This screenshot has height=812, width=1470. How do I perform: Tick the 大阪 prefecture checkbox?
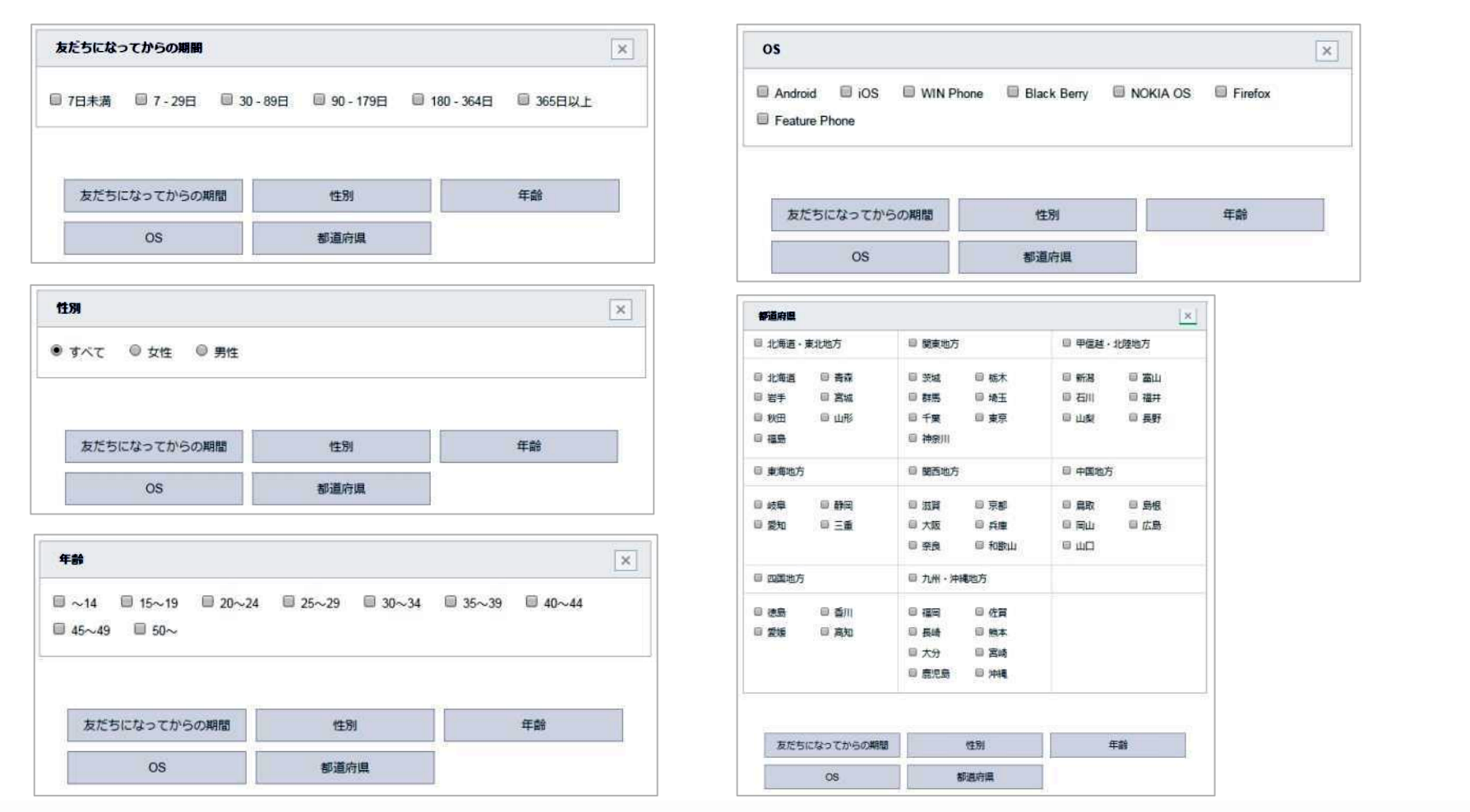913,524
